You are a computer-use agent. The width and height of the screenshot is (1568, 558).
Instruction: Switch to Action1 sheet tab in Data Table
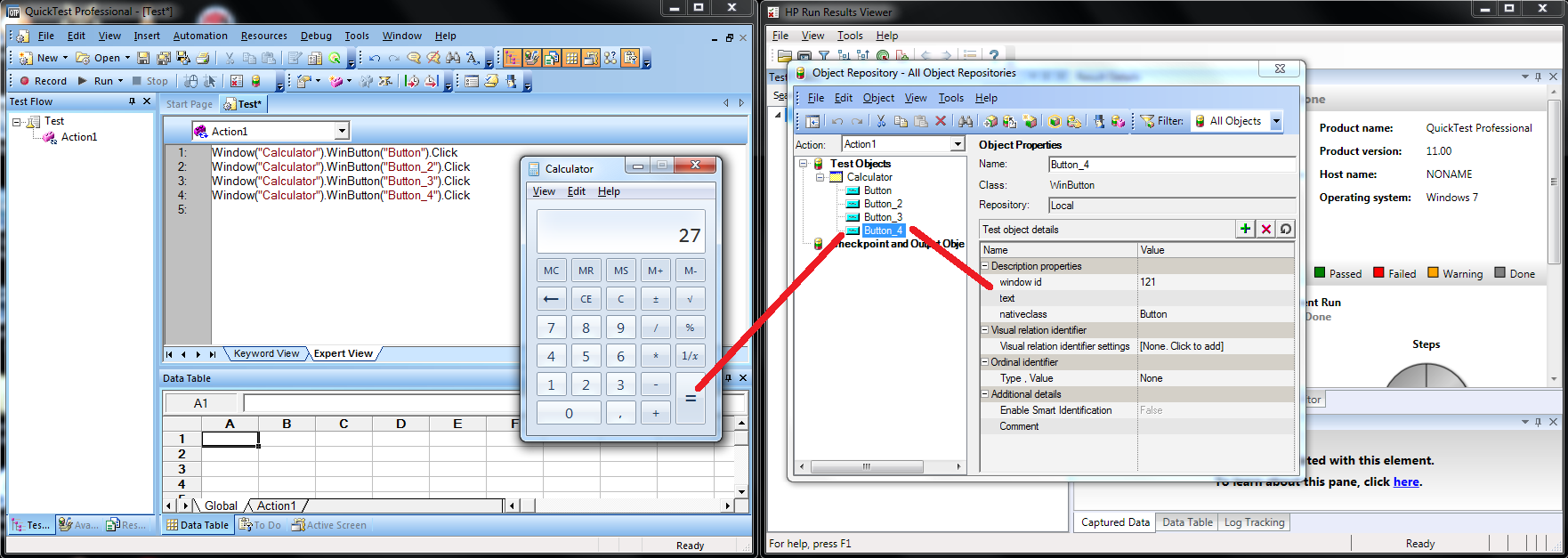[x=276, y=505]
